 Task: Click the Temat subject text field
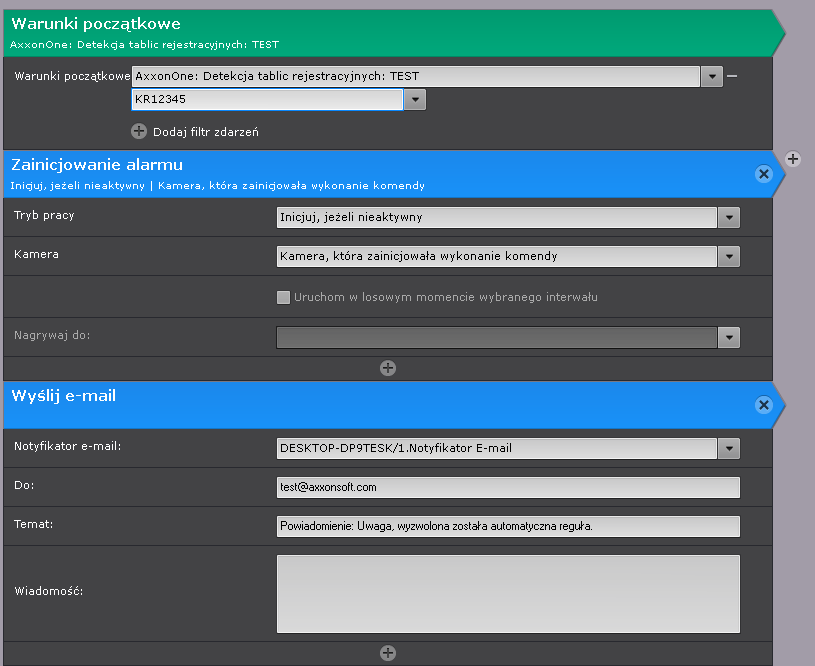[x=507, y=526]
